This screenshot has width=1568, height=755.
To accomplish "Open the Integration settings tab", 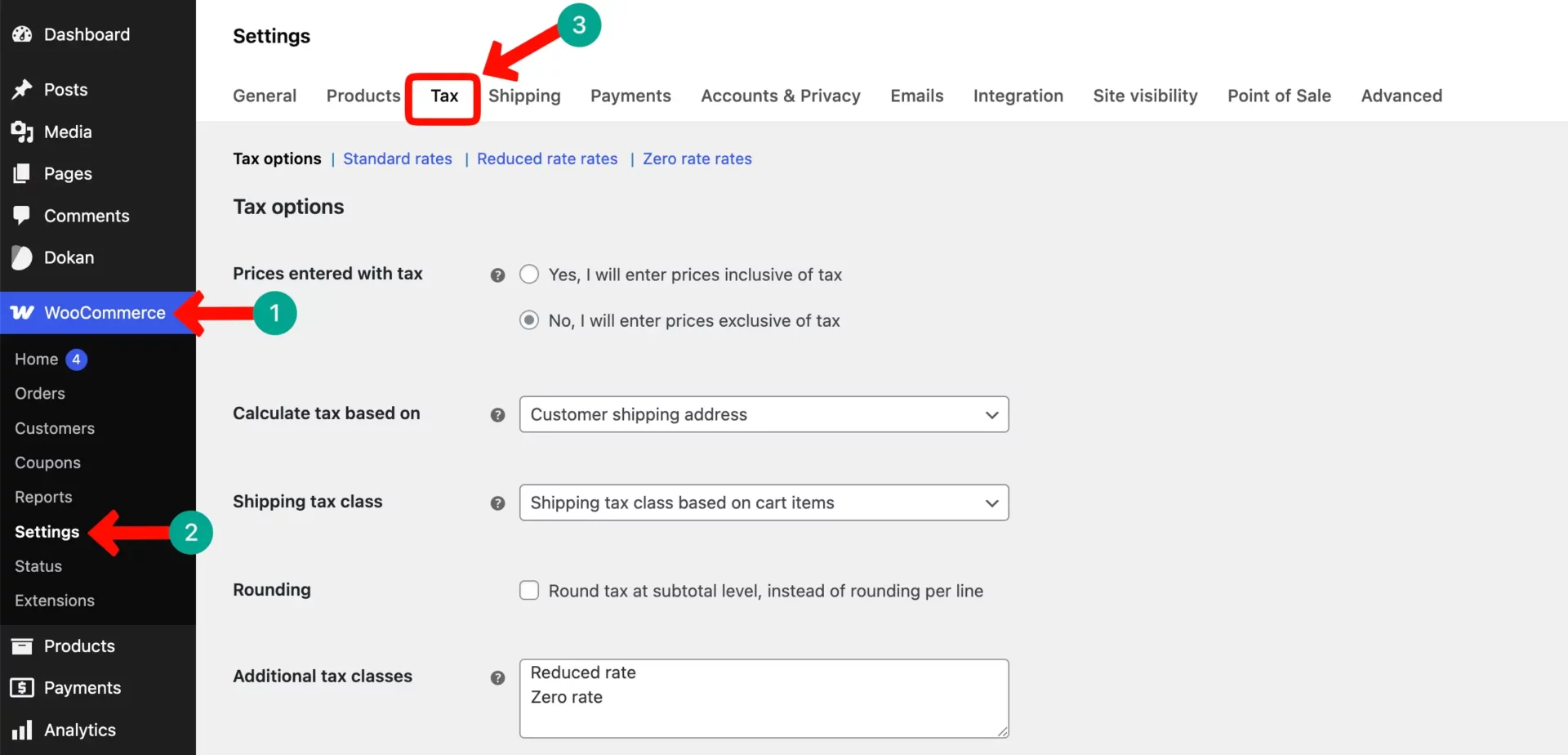I will pyautogui.click(x=1018, y=96).
